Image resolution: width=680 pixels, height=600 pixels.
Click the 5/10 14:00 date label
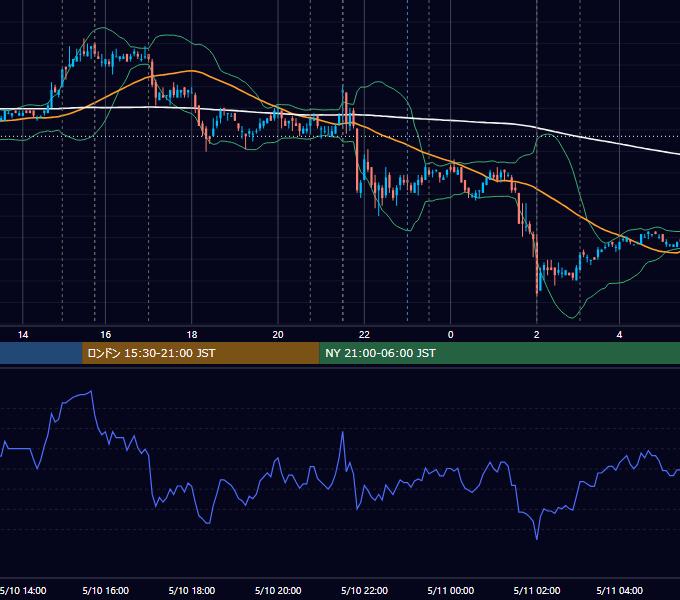[23, 590]
